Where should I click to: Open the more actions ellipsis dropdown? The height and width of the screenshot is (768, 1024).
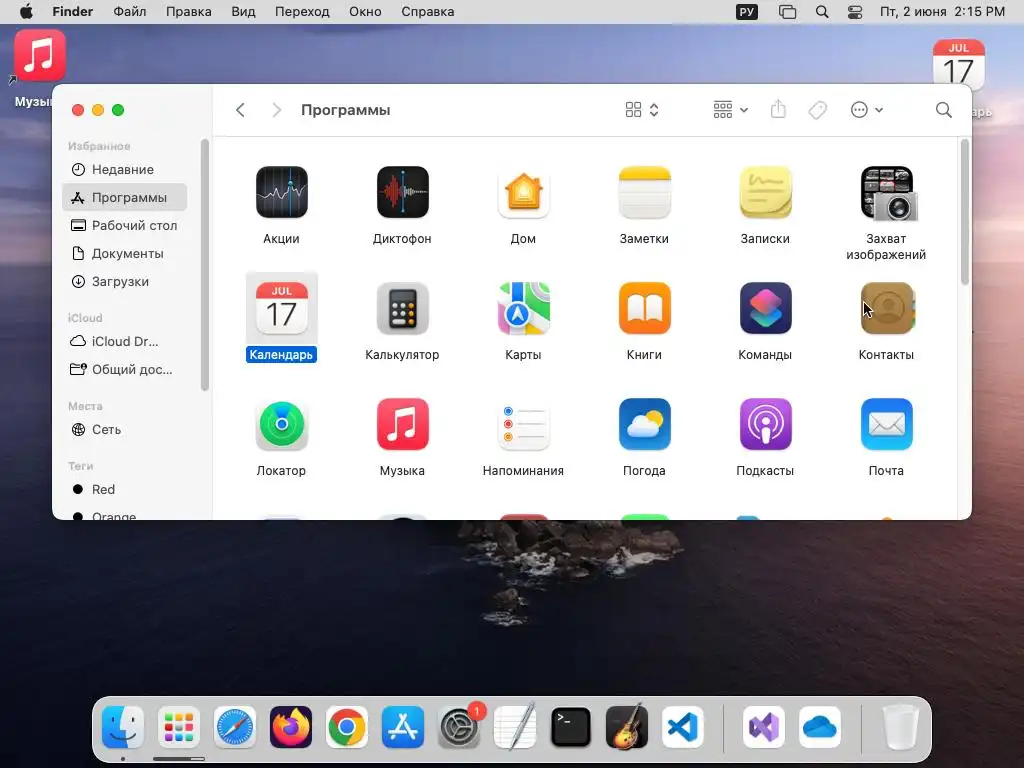click(x=867, y=110)
